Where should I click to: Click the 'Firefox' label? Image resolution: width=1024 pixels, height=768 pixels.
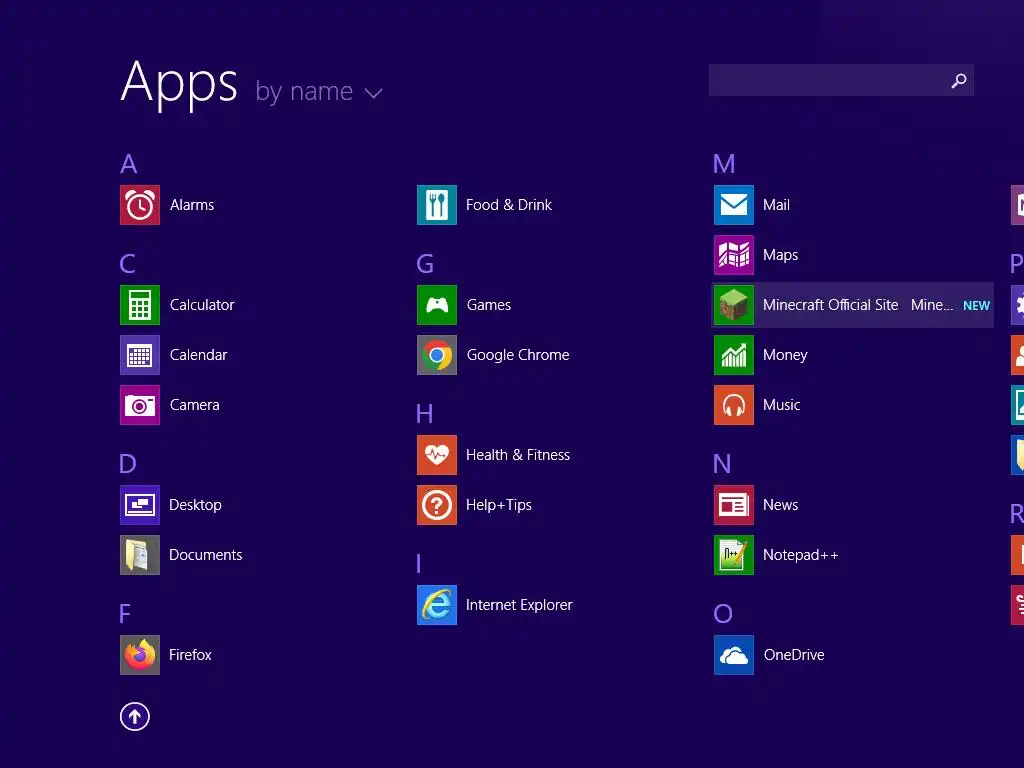(x=190, y=655)
